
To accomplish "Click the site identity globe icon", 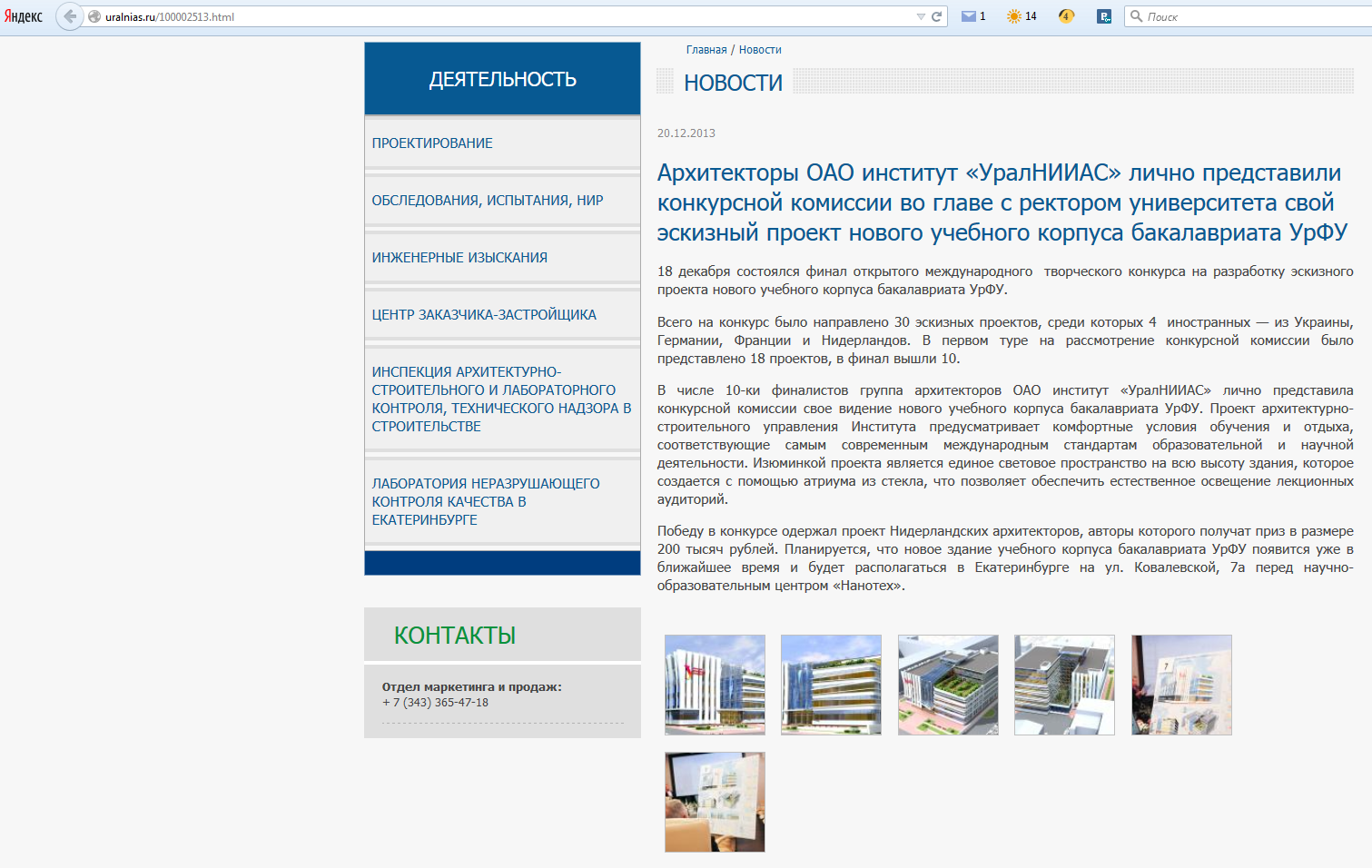I will click(x=94, y=16).
